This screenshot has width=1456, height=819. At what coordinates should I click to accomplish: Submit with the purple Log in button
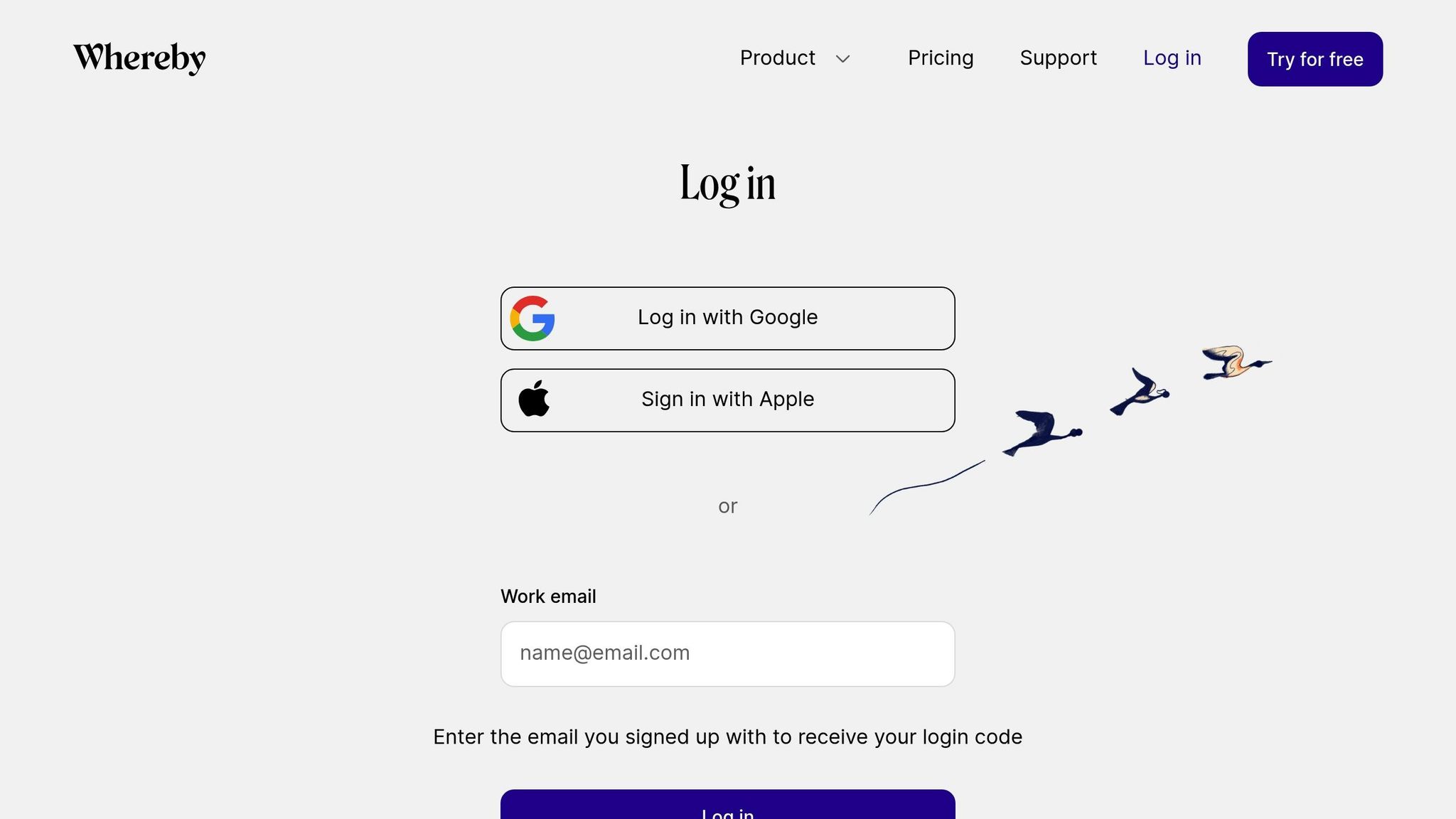727,805
